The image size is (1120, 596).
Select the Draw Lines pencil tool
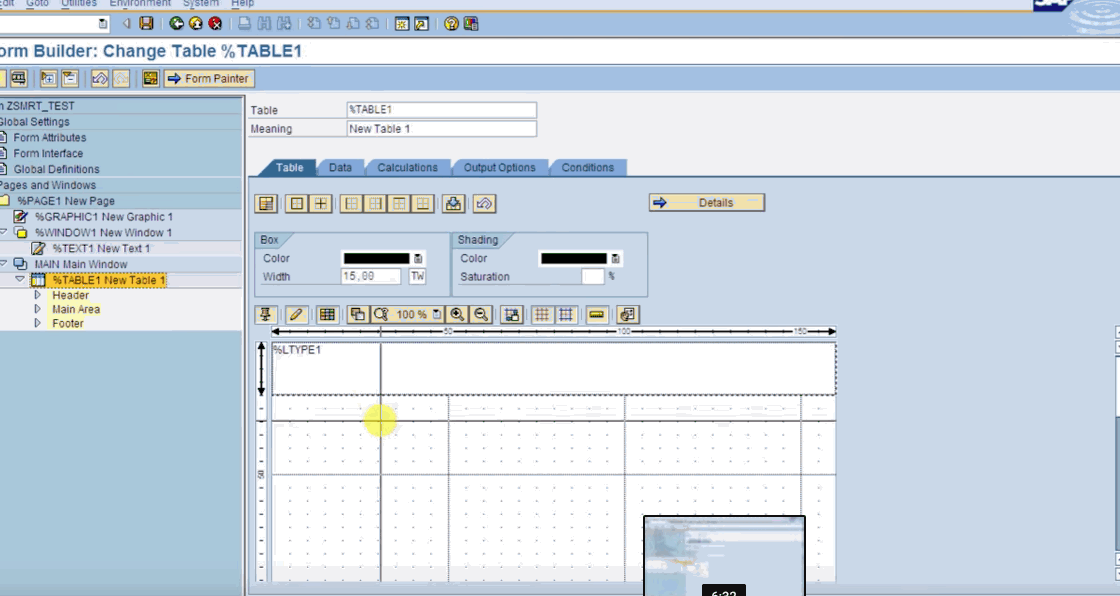296,314
